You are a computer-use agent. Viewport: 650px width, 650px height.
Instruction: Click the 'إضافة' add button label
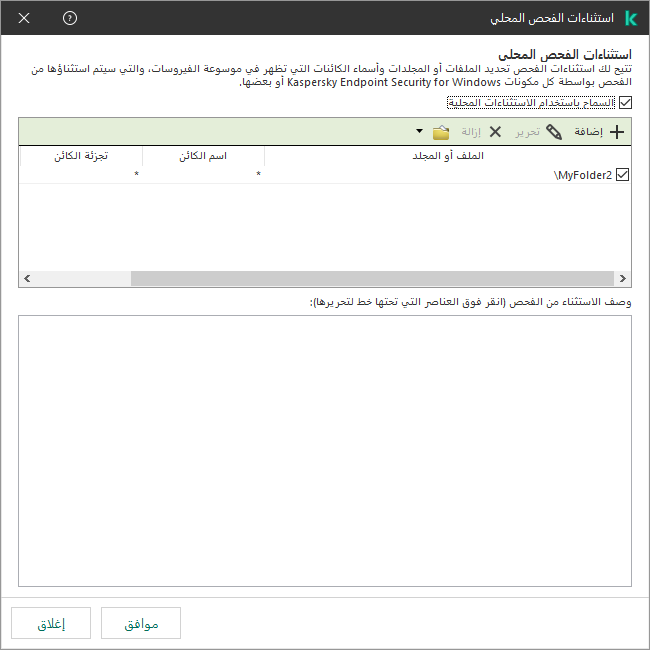[x=588, y=131]
